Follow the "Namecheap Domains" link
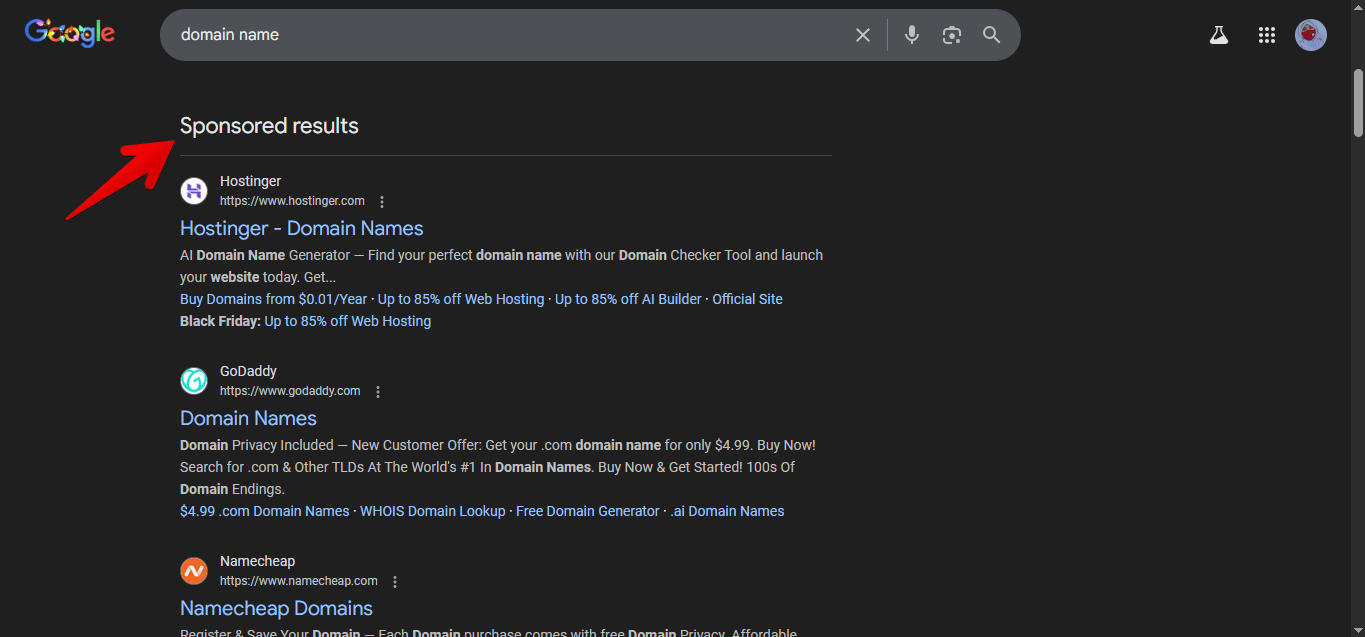1365x637 pixels. (276, 608)
